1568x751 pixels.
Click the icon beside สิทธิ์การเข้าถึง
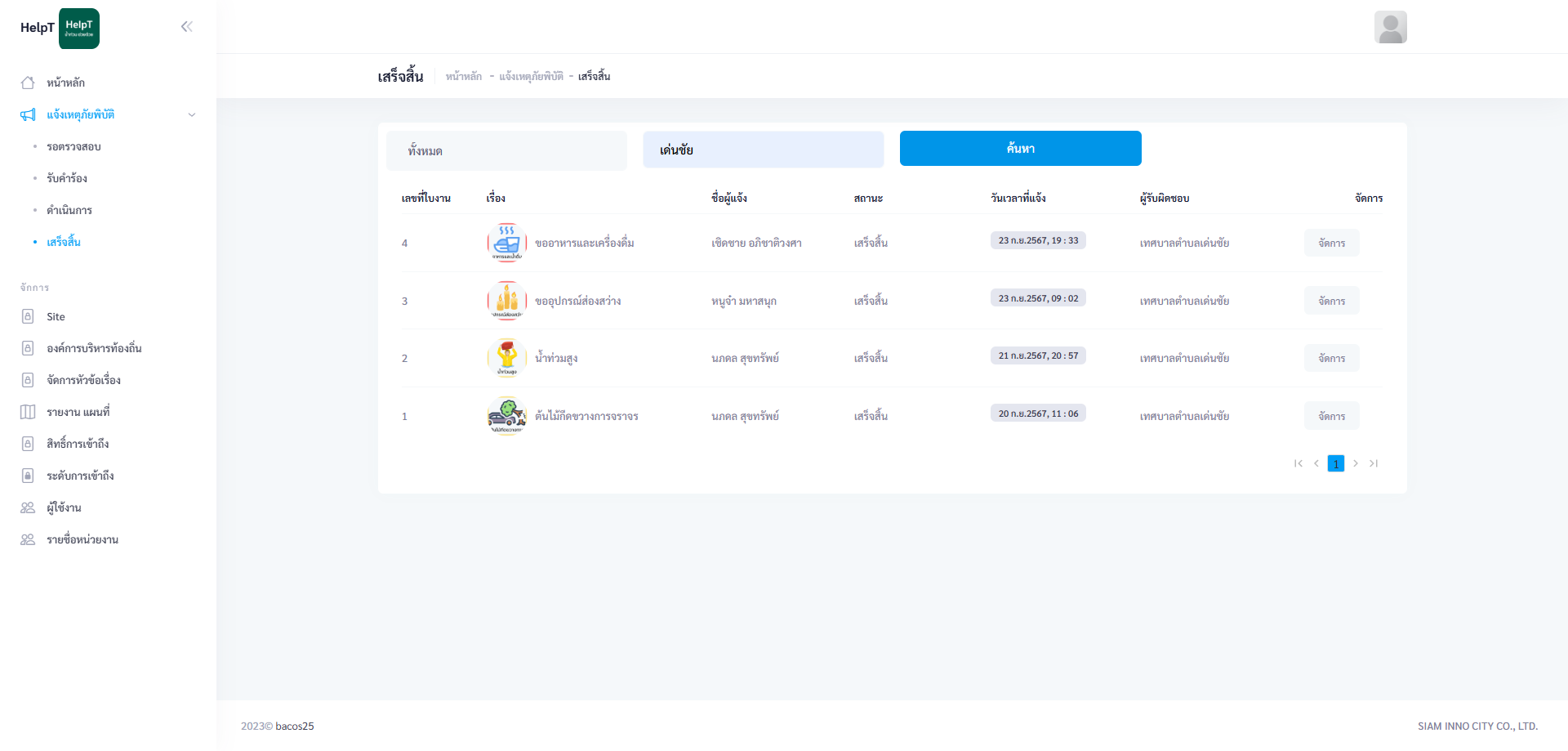28,444
